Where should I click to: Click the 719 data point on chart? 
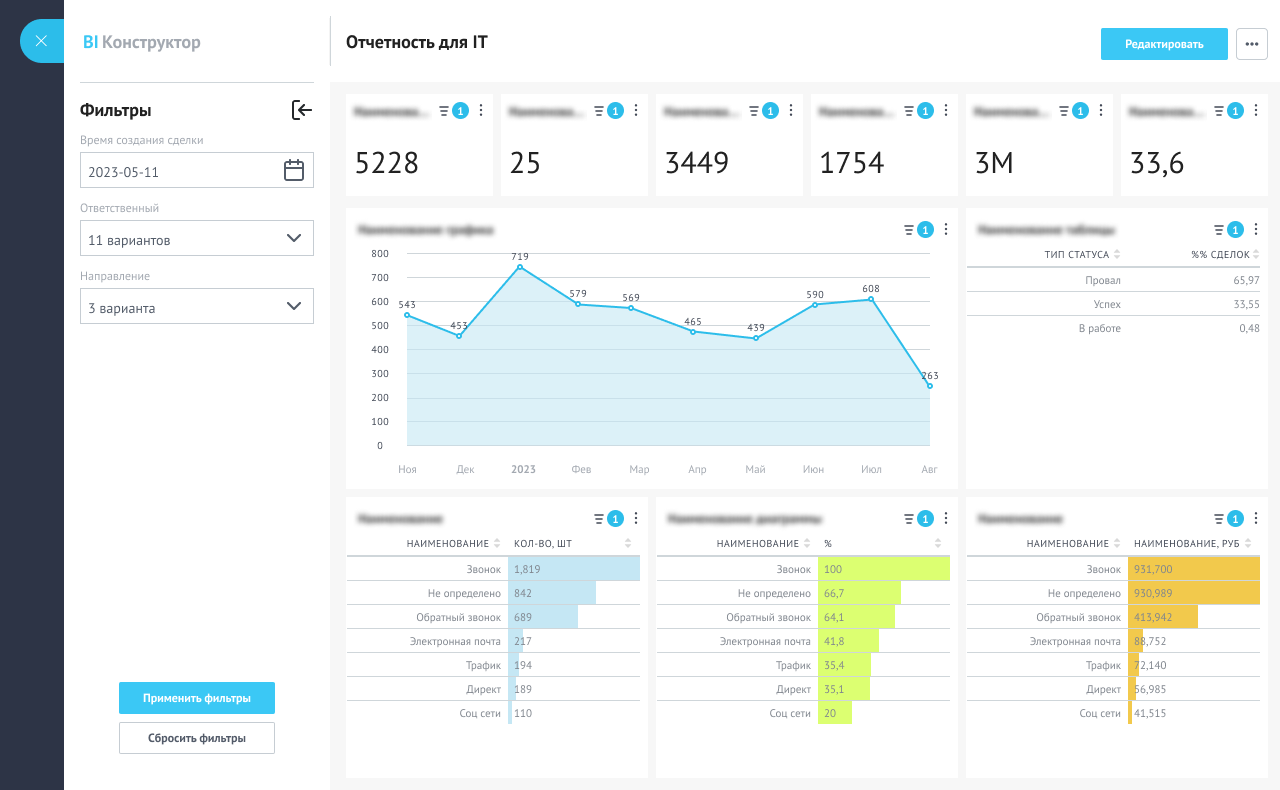click(x=520, y=267)
